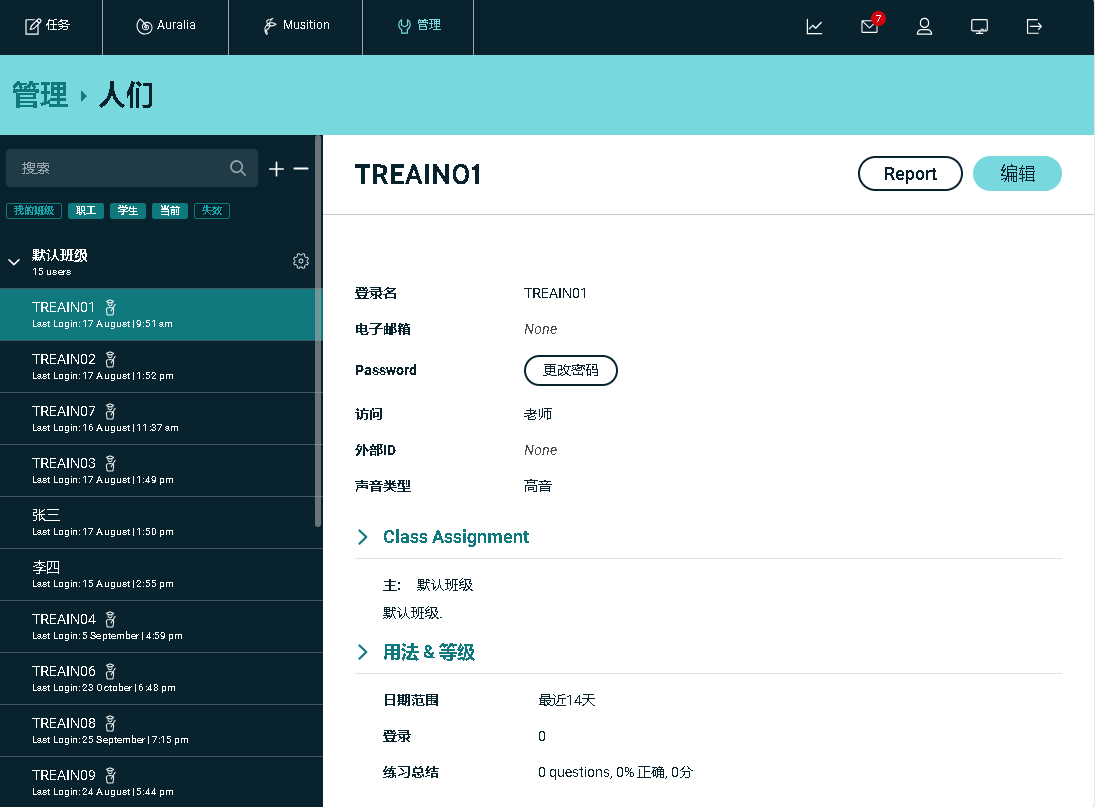Click the staff icon beside TREAIN04
Viewport: 1095px width, 807px height.
click(110, 619)
